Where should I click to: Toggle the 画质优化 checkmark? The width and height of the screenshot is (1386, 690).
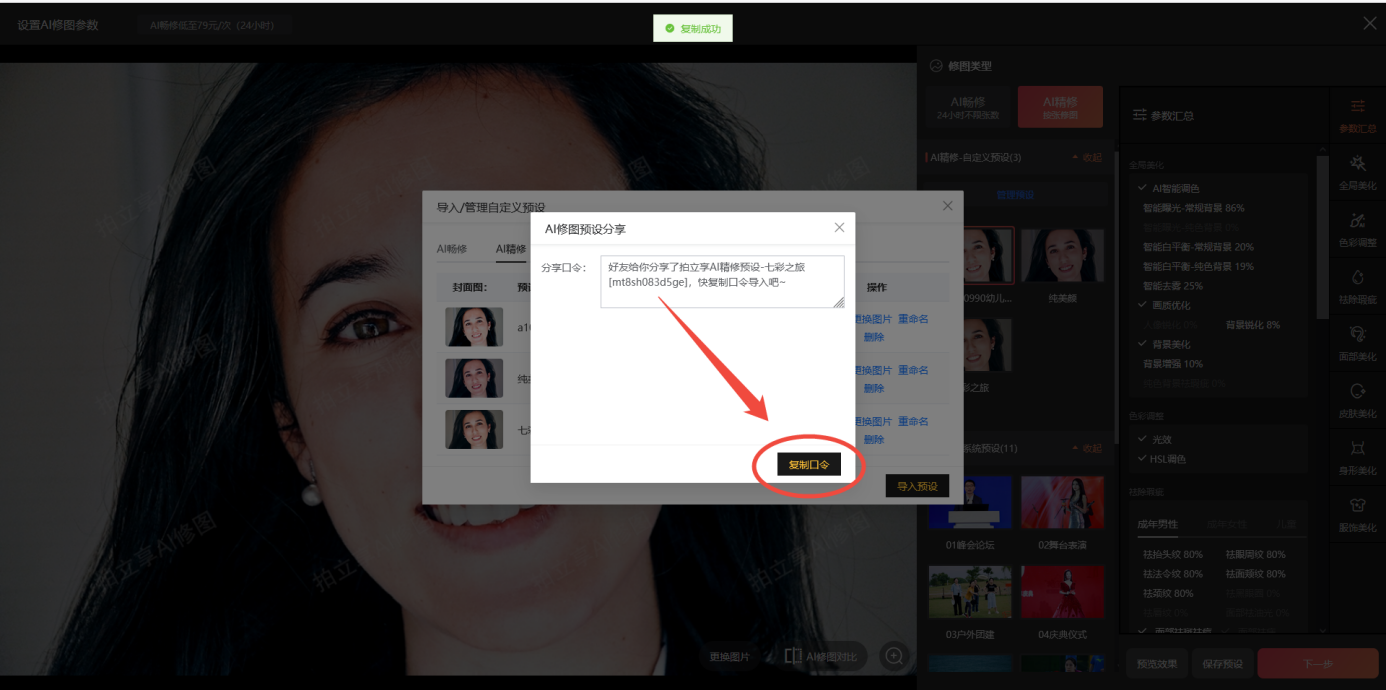[x=1143, y=305]
